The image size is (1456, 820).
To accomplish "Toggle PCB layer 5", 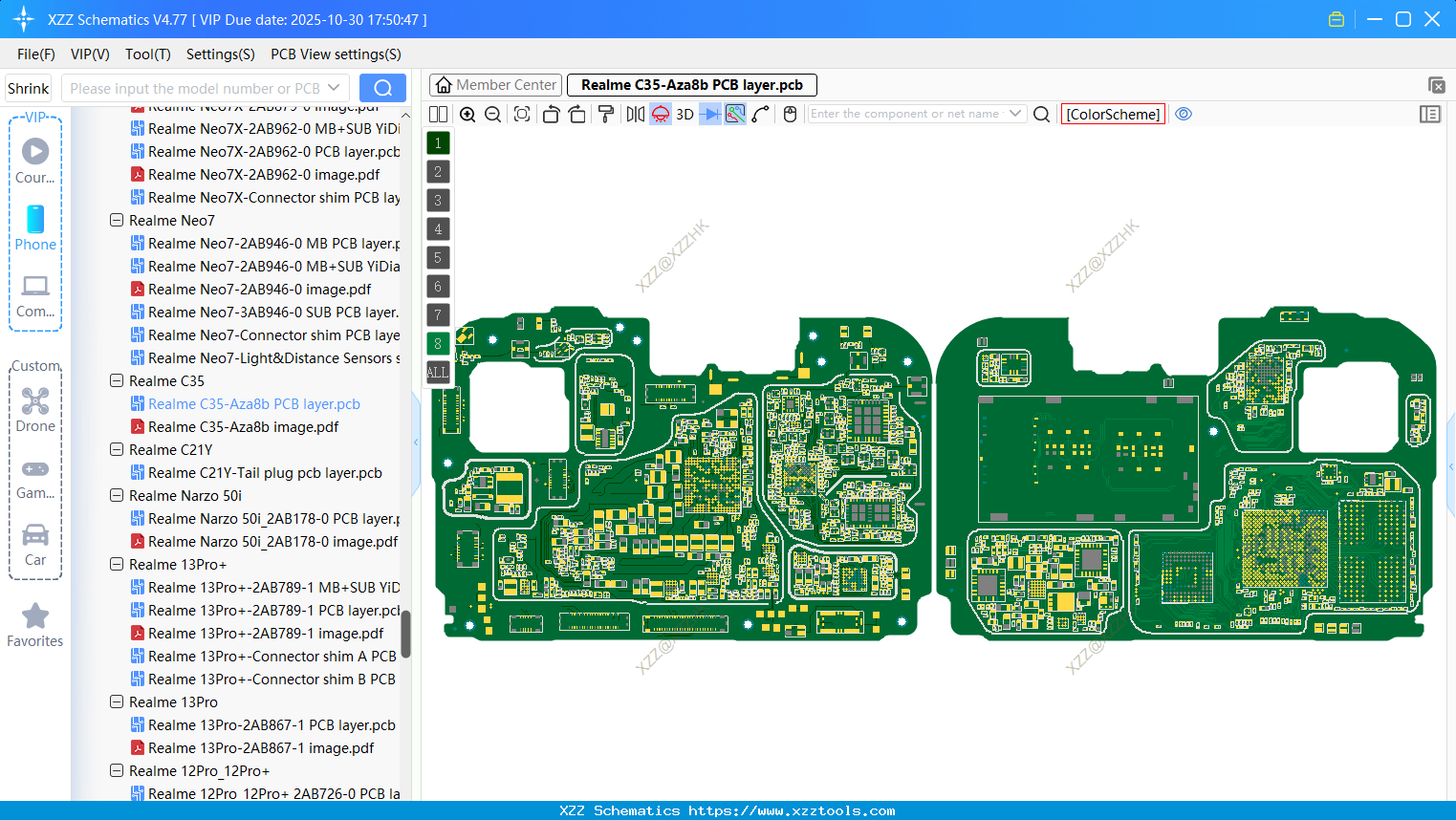I will click(x=438, y=258).
